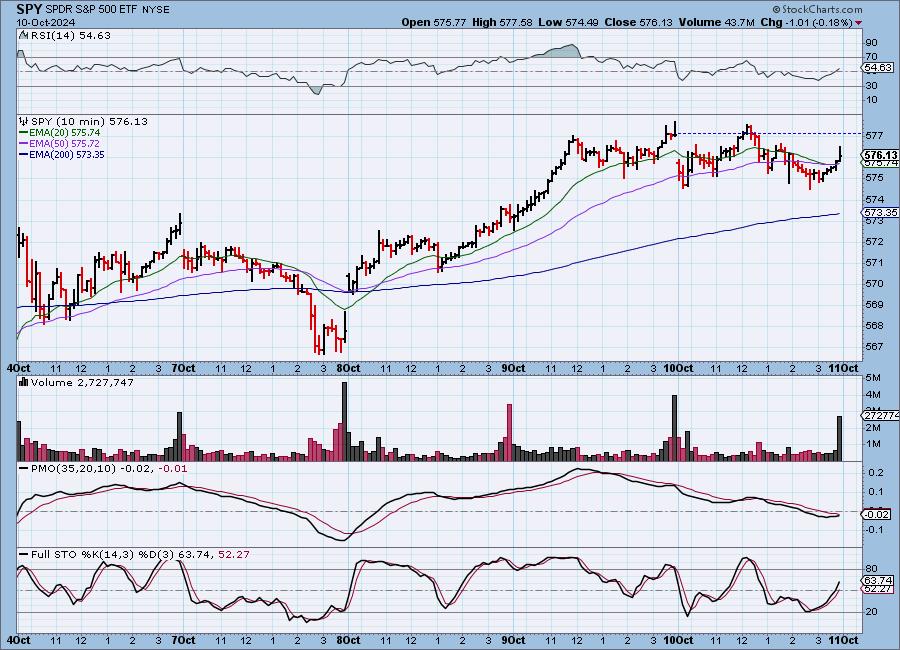
Task: Click the 'RSI(14) 54.63' legend label
Action: [71, 35]
